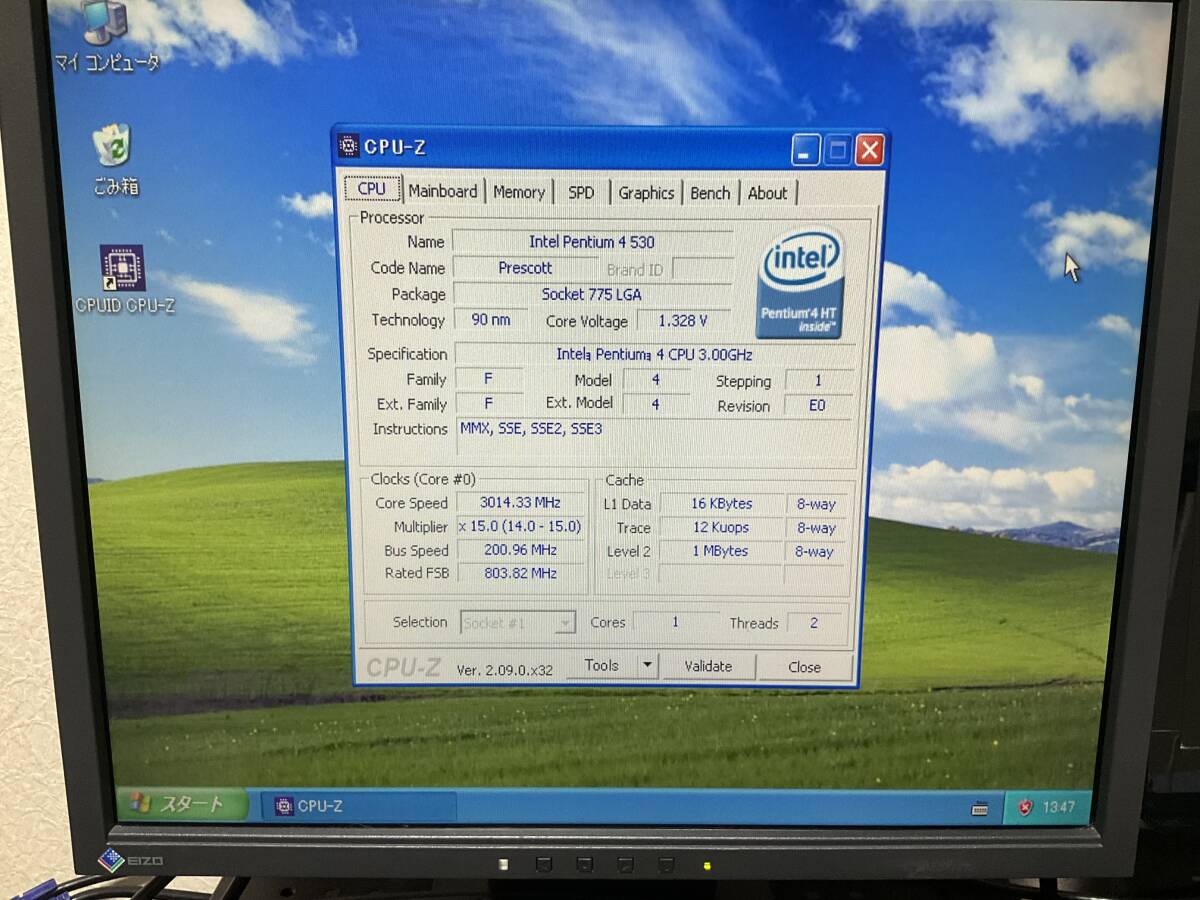
Task: Open the SPD tab
Action: click(581, 192)
